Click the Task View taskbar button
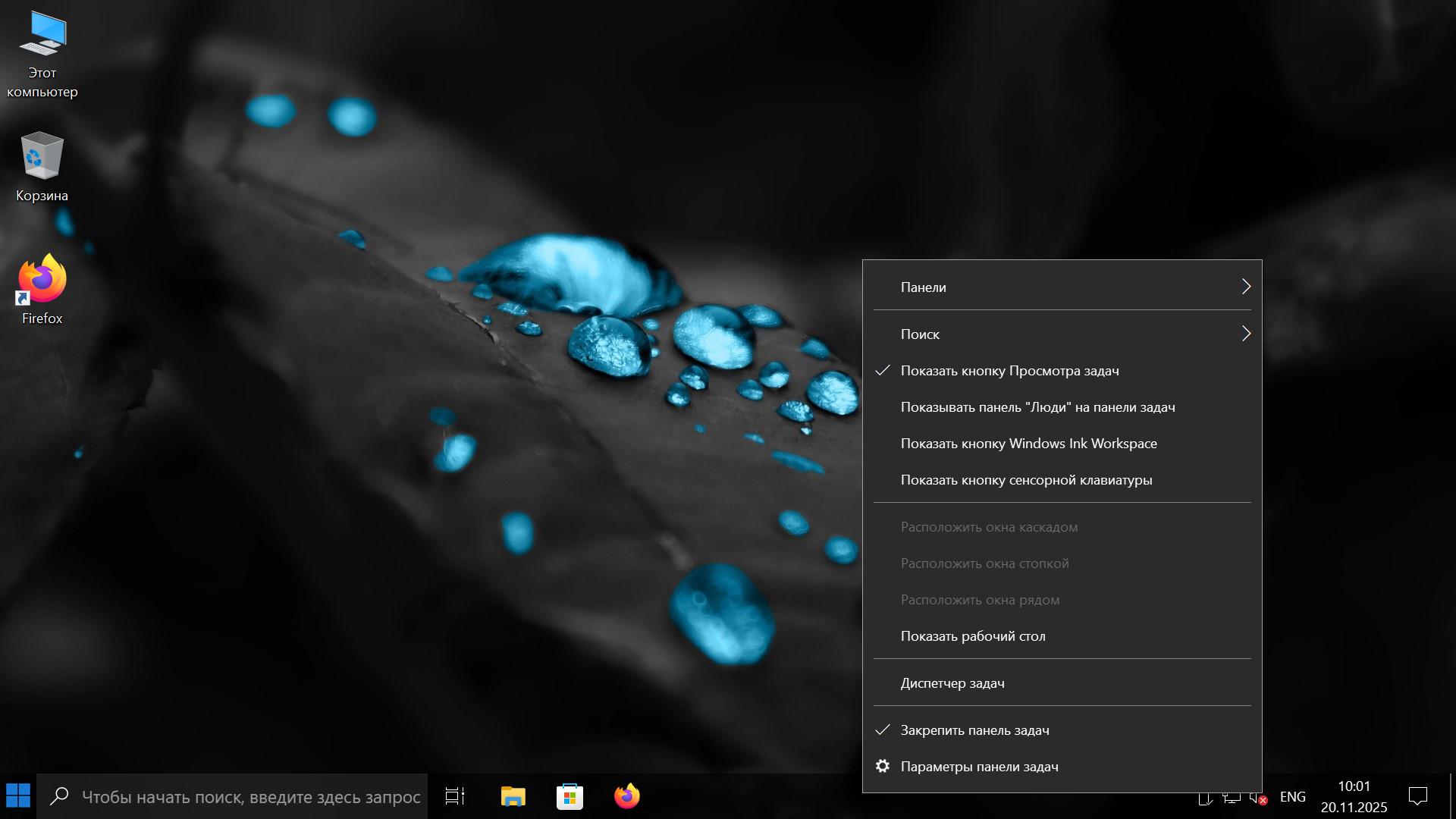This screenshot has width=1456, height=819. [x=455, y=796]
